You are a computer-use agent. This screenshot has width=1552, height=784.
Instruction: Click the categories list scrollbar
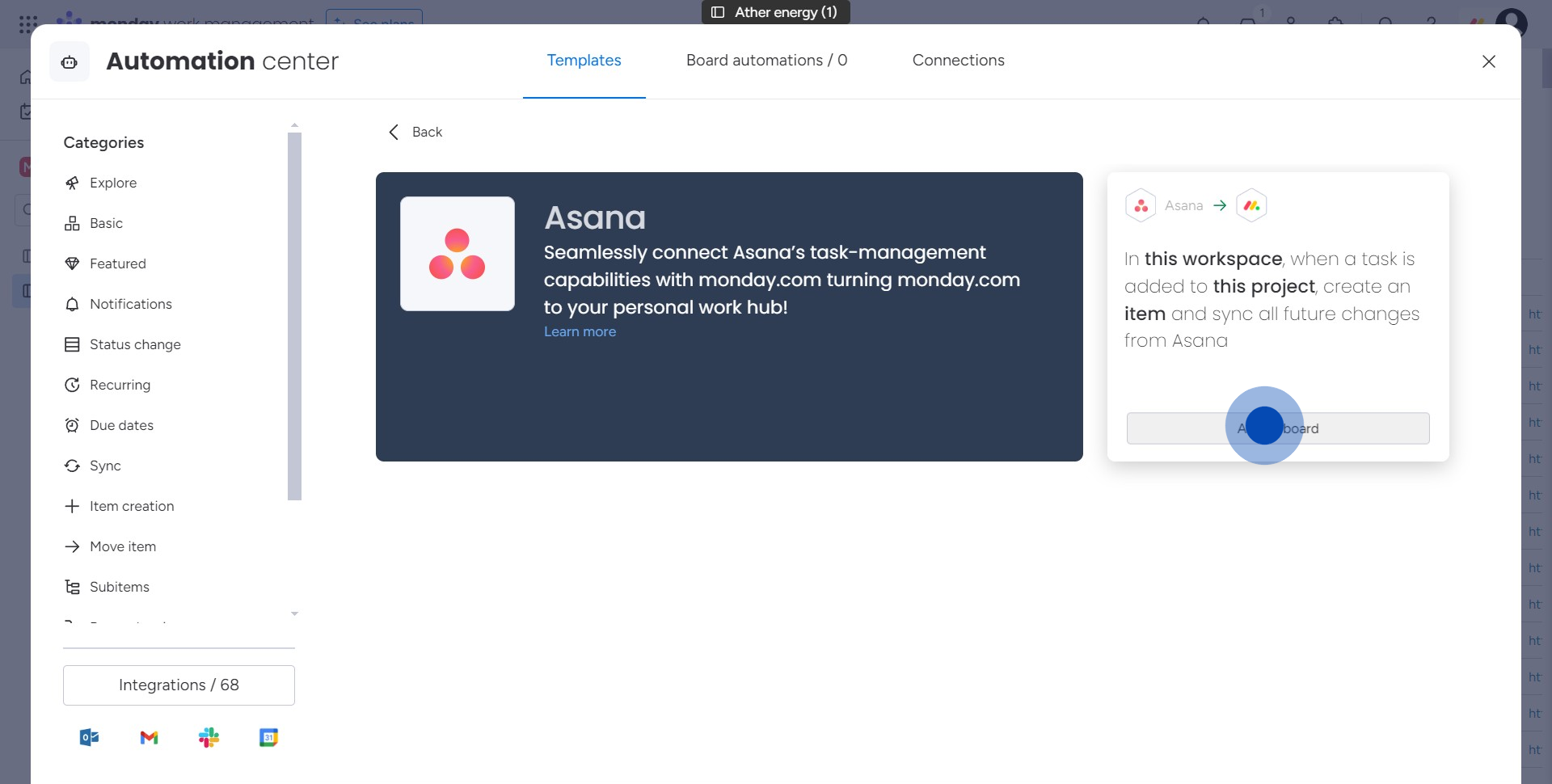(294, 315)
